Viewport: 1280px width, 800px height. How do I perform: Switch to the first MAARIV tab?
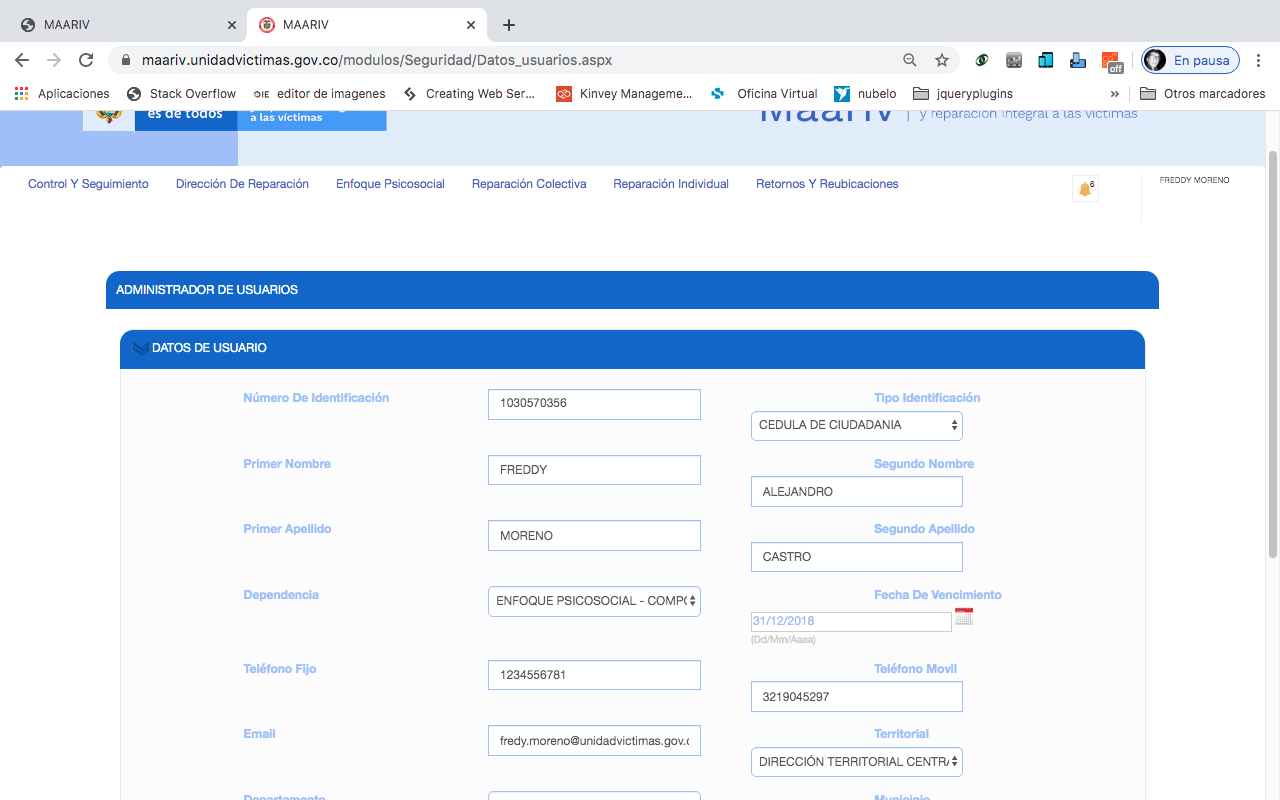pos(125,25)
